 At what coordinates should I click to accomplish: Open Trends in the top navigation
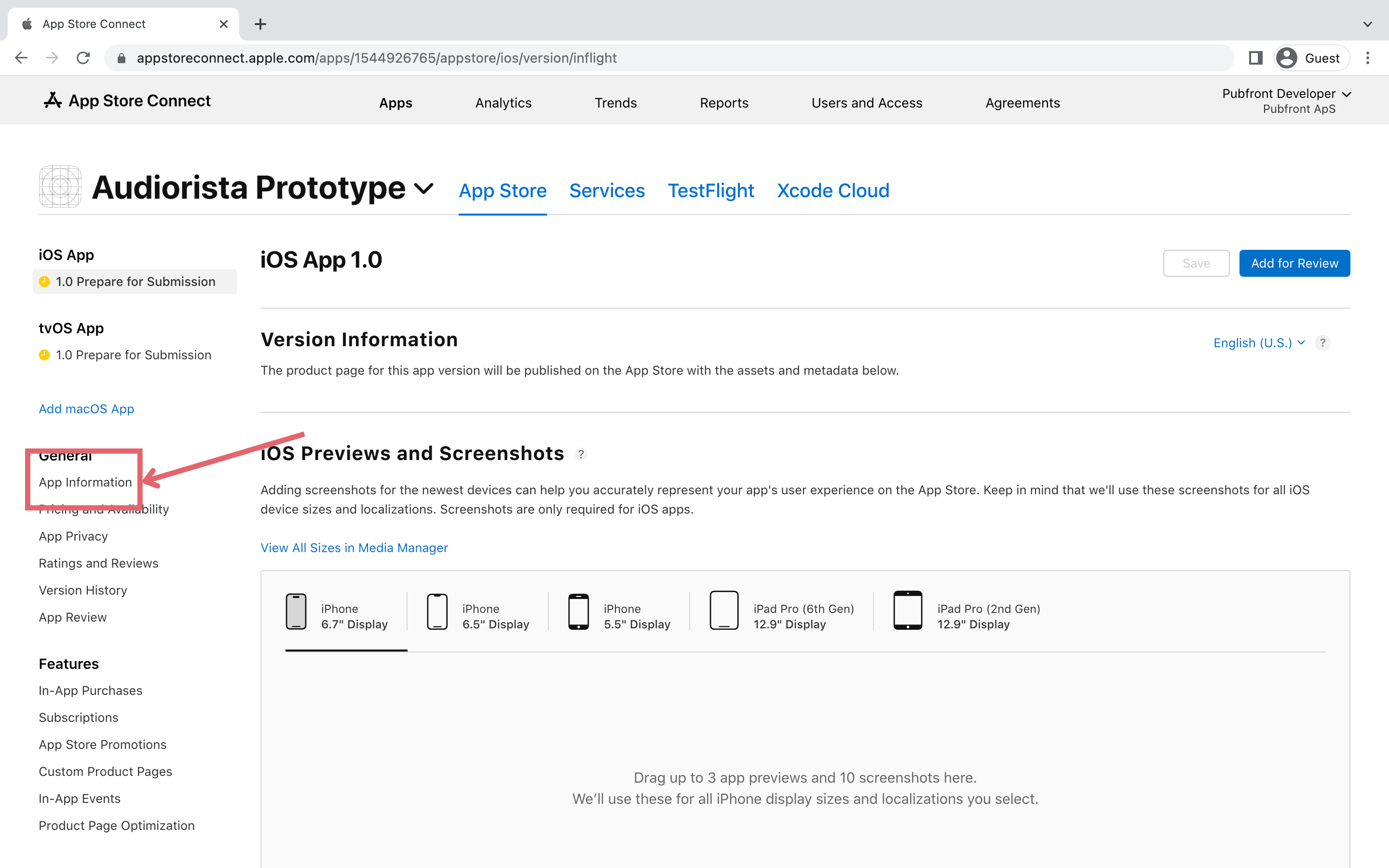pyautogui.click(x=615, y=103)
